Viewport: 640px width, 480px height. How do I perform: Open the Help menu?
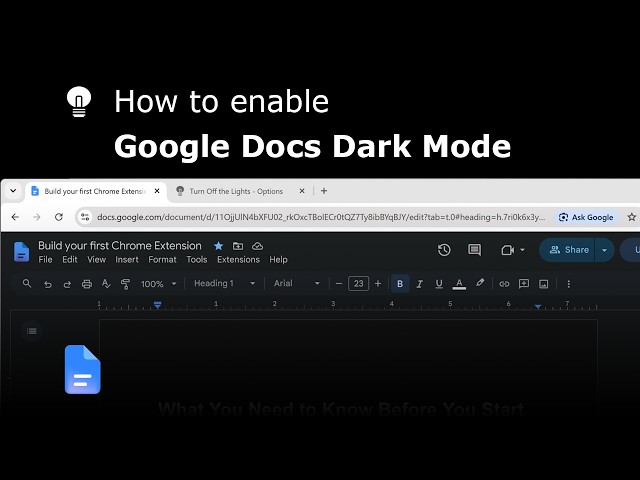pos(278,260)
